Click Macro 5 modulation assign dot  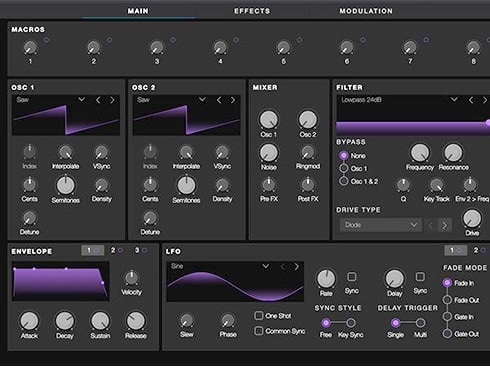click(299, 40)
